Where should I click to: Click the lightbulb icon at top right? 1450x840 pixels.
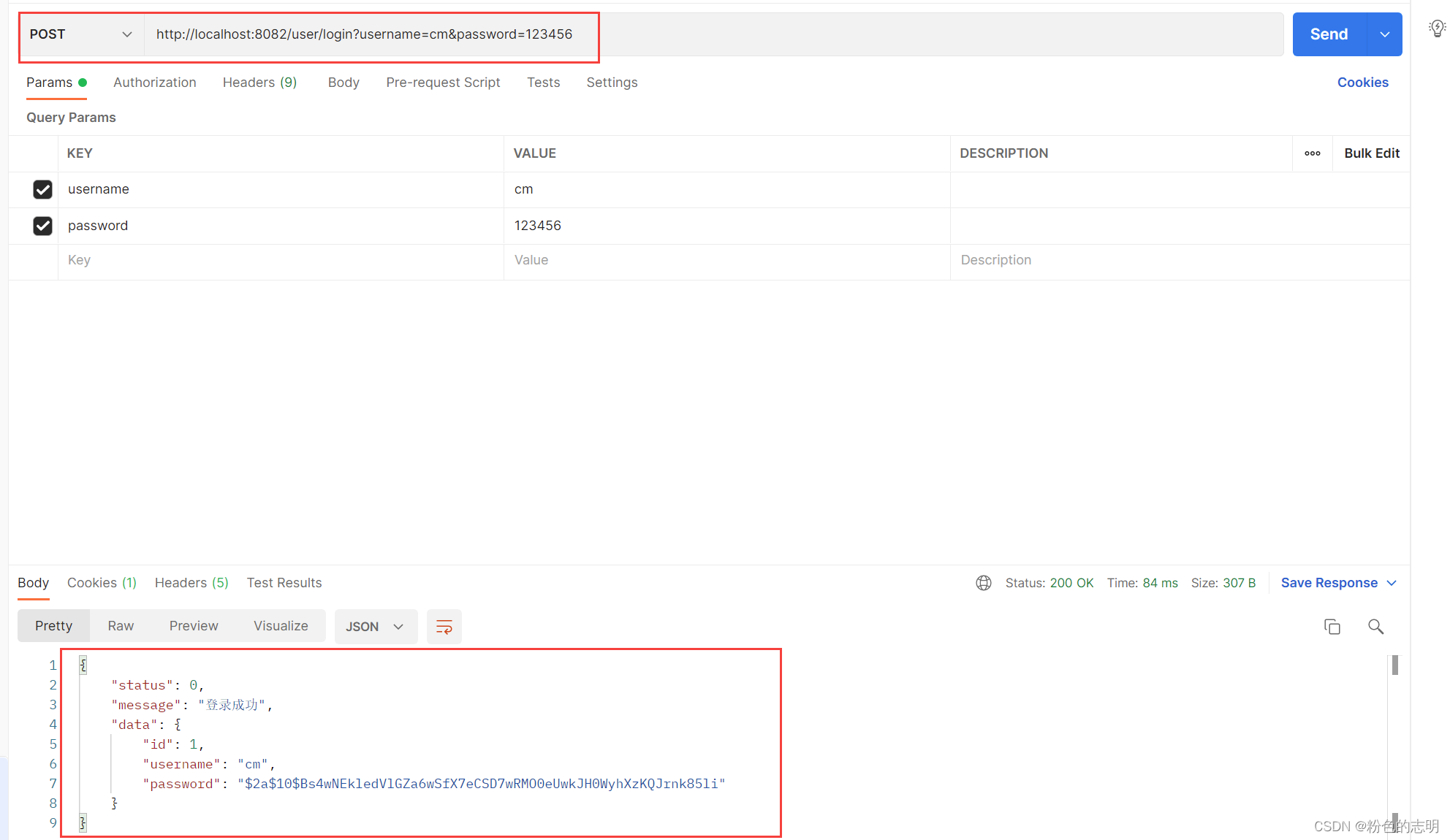click(x=1437, y=28)
